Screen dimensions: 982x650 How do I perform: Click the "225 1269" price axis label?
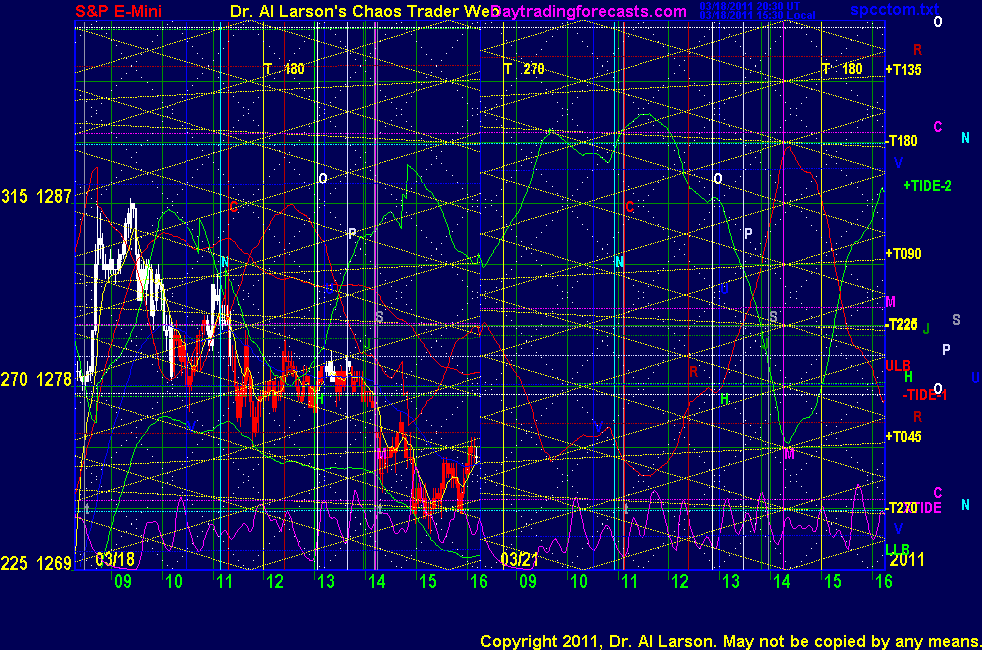tap(36, 564)
